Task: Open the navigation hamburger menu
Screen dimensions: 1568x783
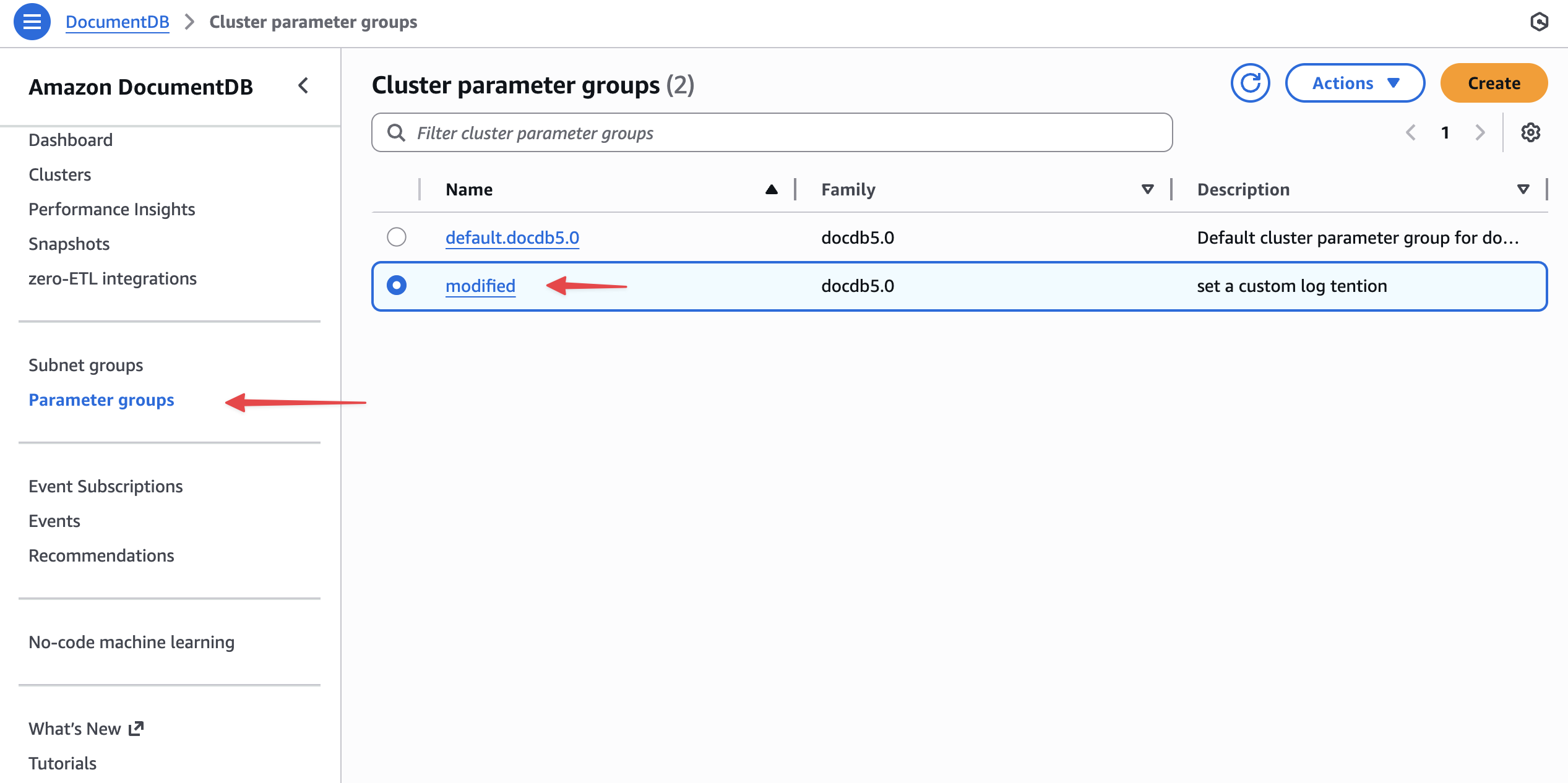Action: click(x=31, y=22)
